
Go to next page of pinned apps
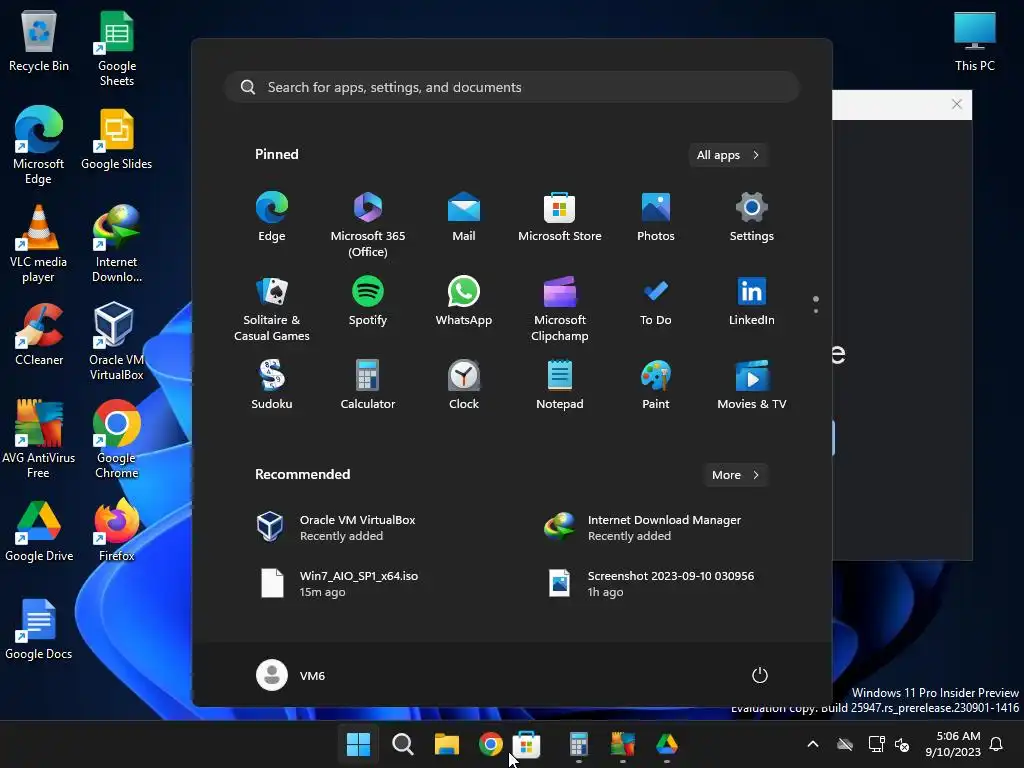[x=816, y=310]
